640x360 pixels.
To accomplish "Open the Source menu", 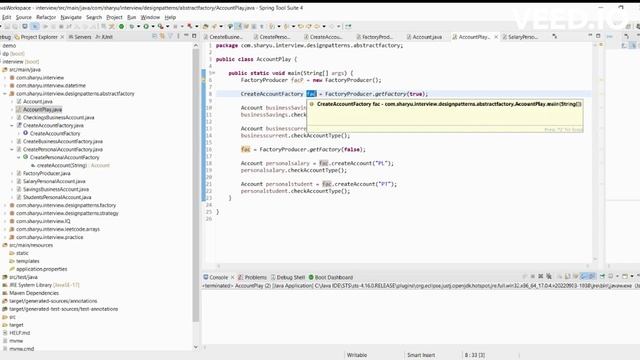I will coord(23,17).
